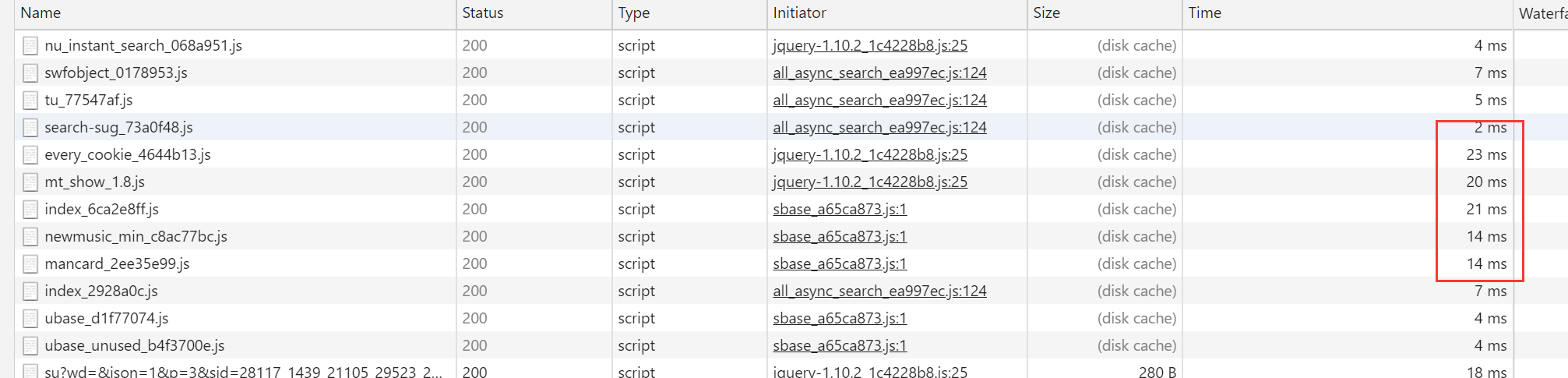This screenshot has width=1568, height=378.
Task: Sort by the Initiator column header
Action: tap(799, 13)
